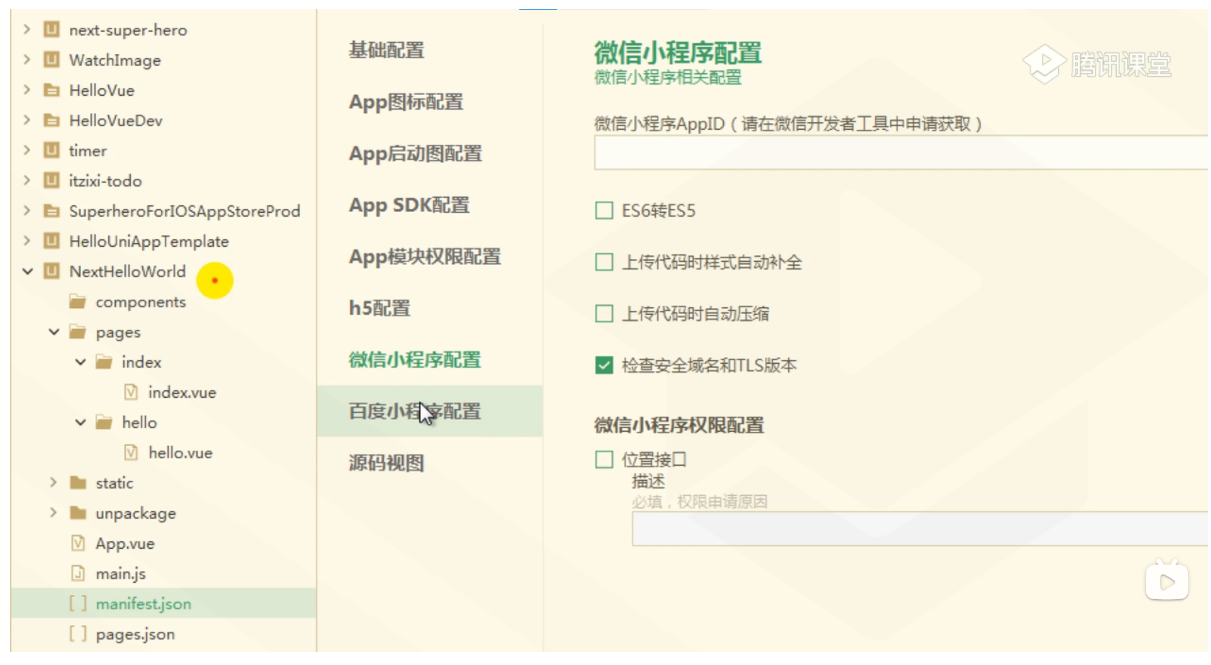Switch to 源码视图 tab

coord(386,463)
